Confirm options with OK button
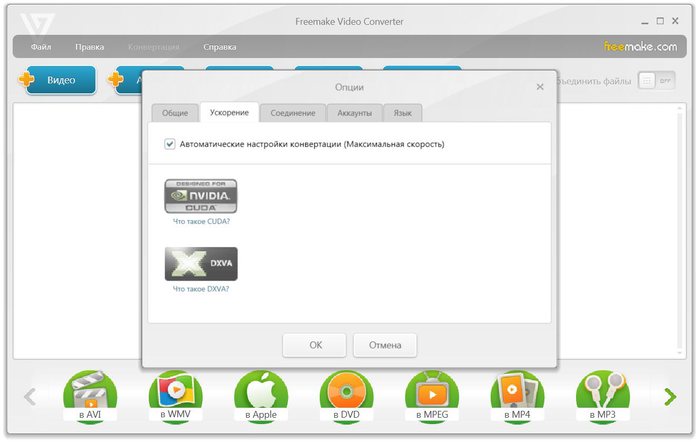 pyautogui.click(x=315, y=345)
